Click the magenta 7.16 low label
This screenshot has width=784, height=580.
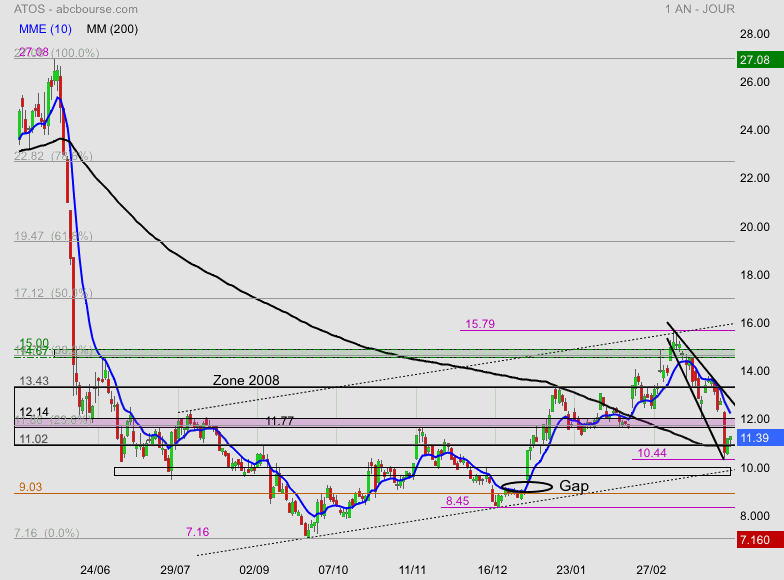[x=198, y=532]
